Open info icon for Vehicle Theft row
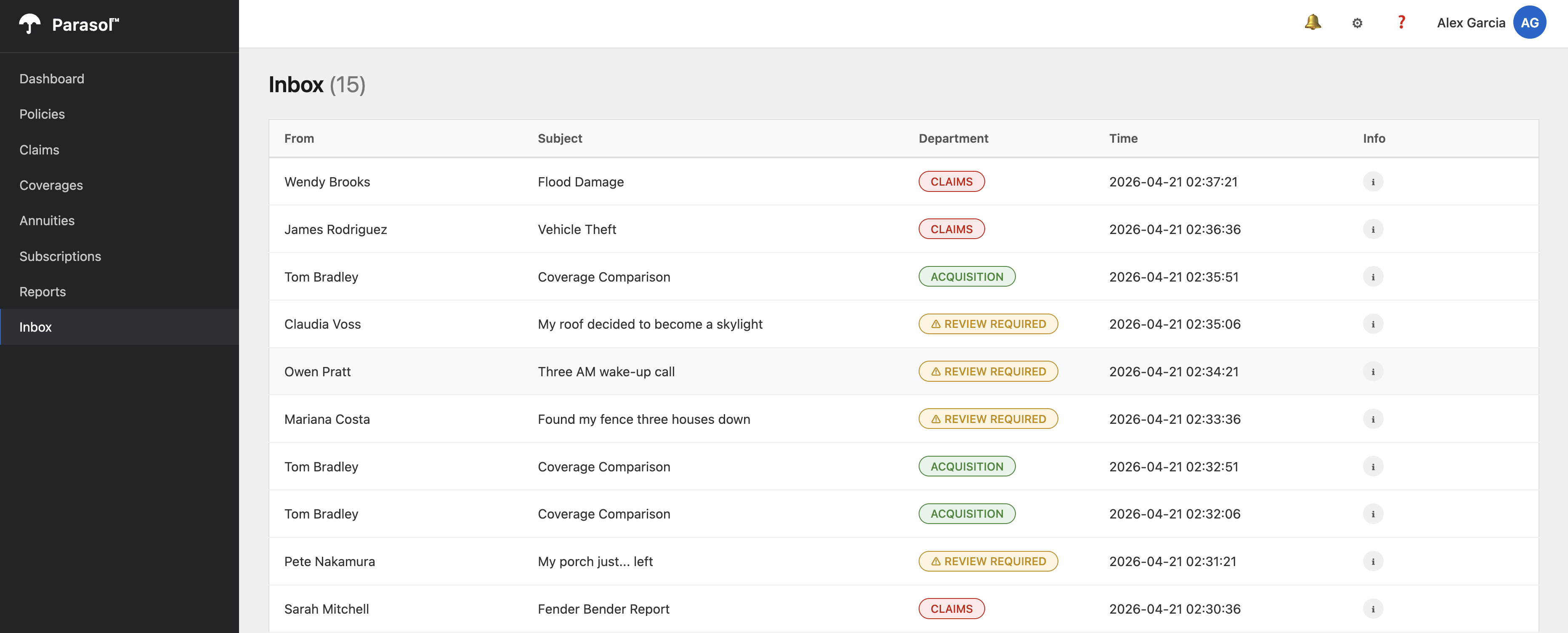 [x=1373, y=229]
